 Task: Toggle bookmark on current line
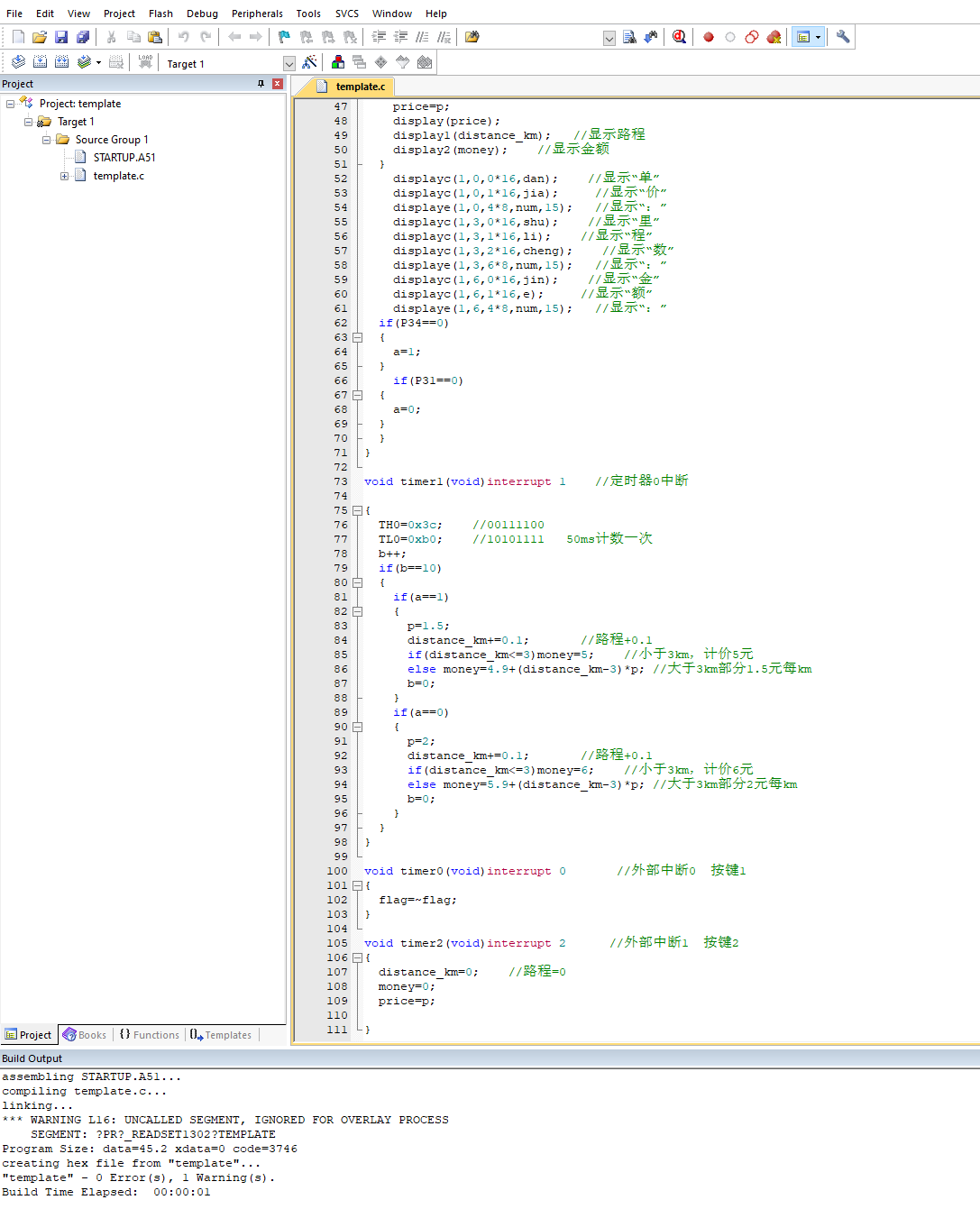(x=284, y=37)
